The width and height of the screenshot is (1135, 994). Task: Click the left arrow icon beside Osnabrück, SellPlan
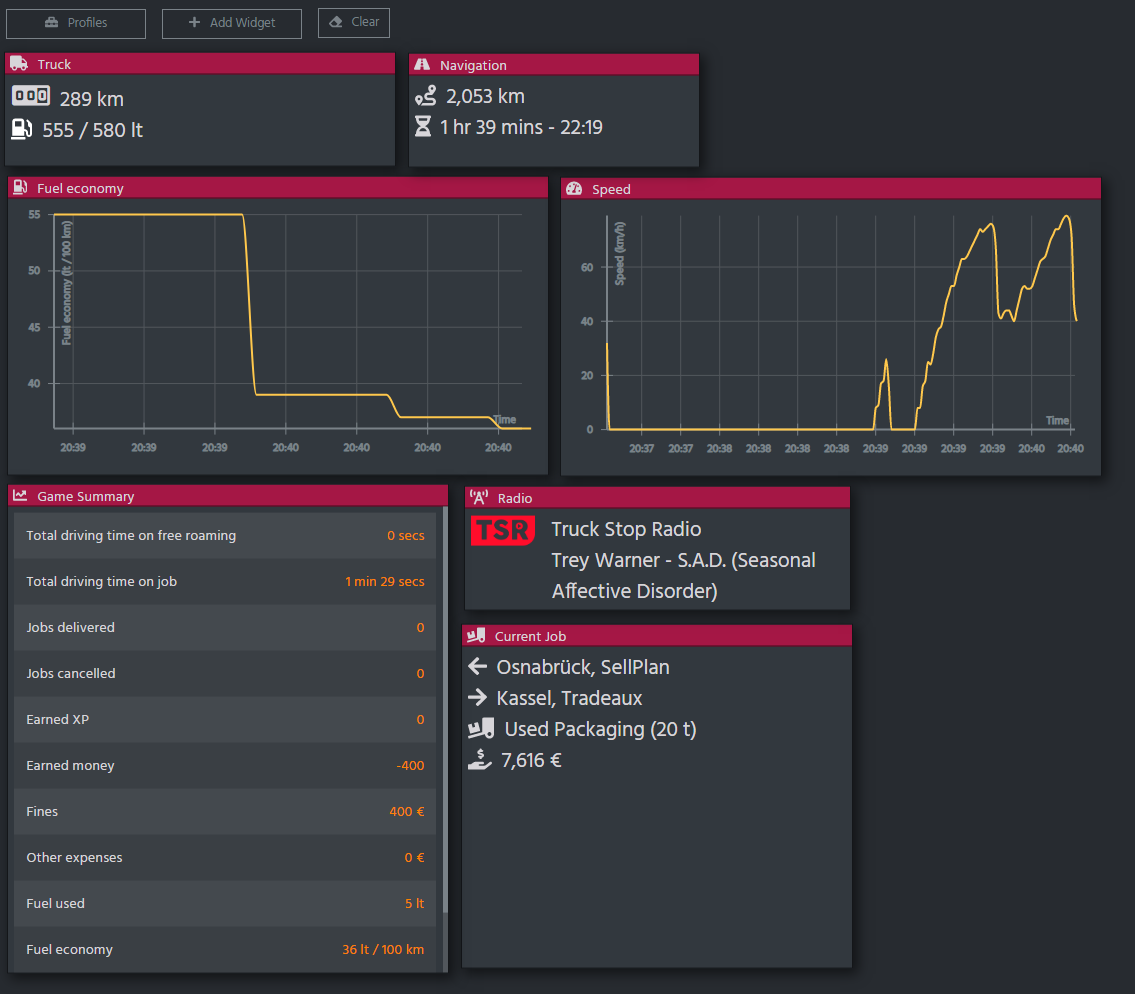tap(479, 666)
